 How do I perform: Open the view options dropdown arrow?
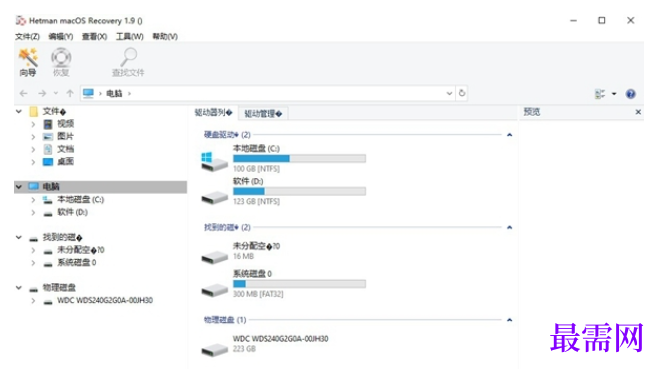[614, 94]
